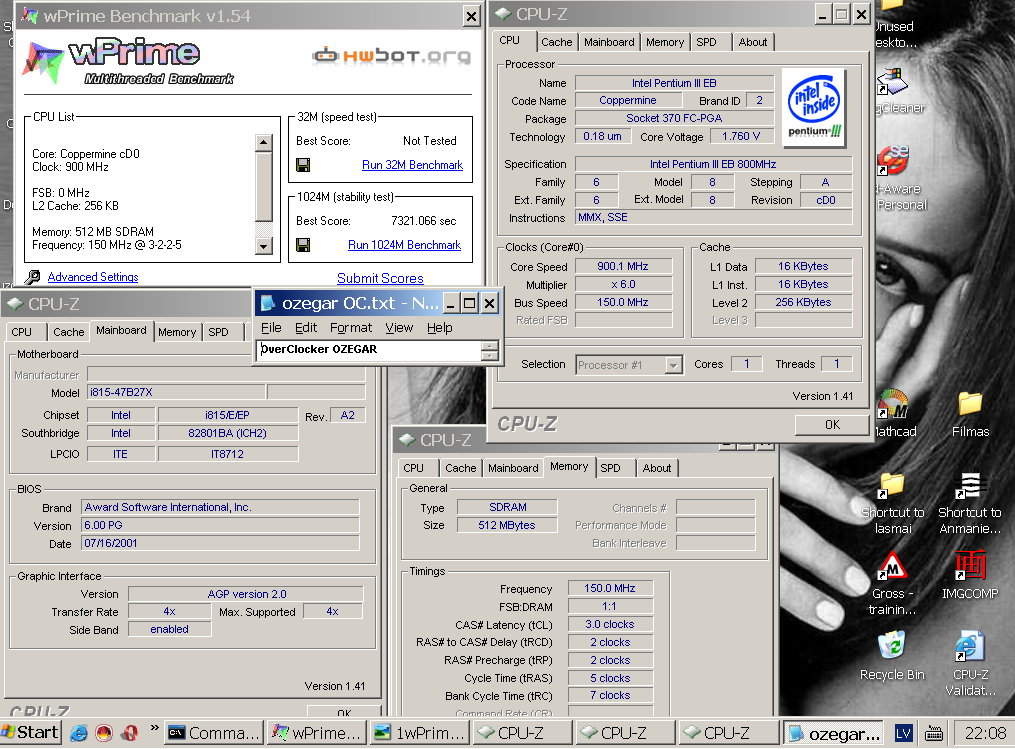Select About tab in the memory CPU-Z window

point(656,468)
